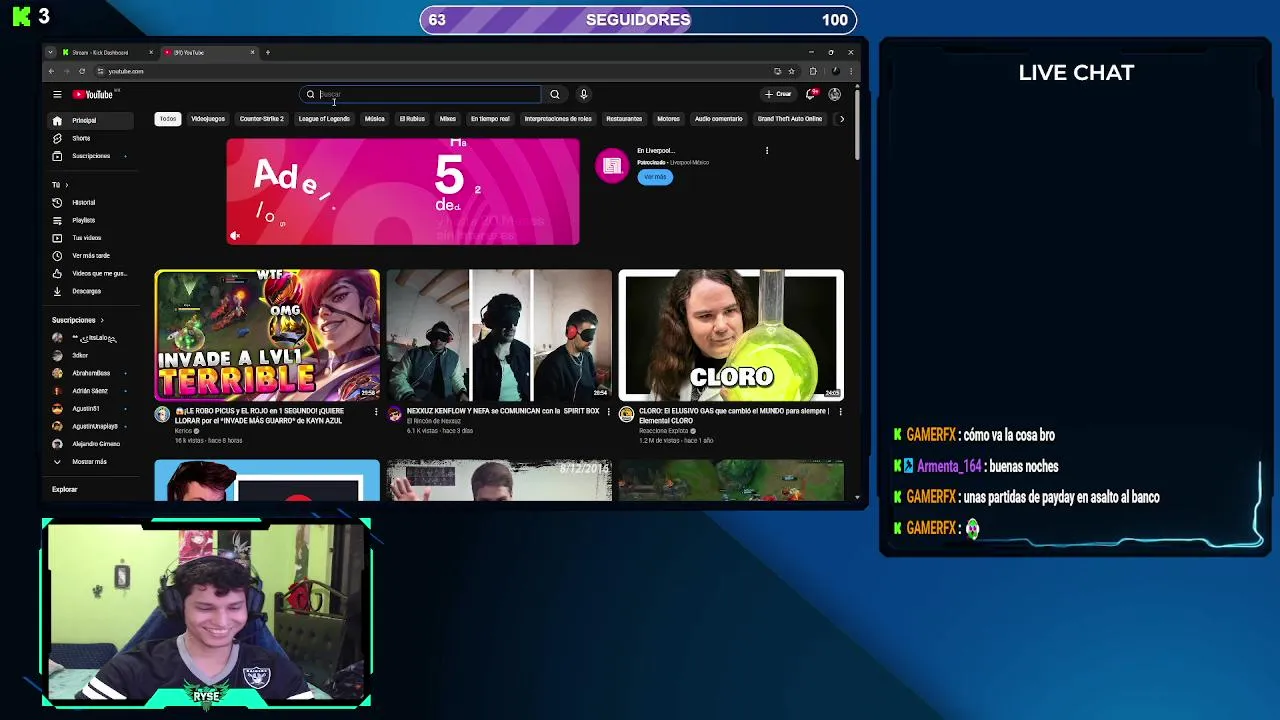Click the Liverpool advertiser logo
Image resolution: width=1280 pixels, height=720 pixels.
[x=612, y=166]
